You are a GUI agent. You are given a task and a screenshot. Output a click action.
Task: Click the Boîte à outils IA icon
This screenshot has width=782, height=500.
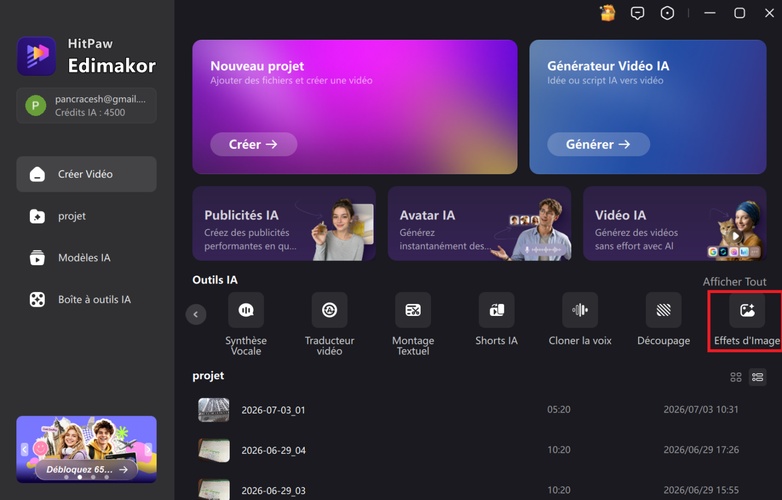(x=37, y=300)
